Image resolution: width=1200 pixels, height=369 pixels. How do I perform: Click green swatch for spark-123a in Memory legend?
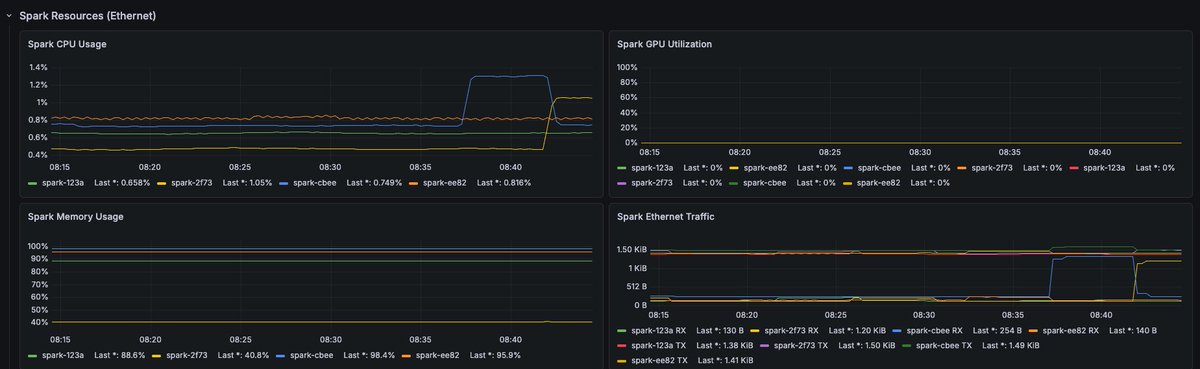(x=33, y=355)
